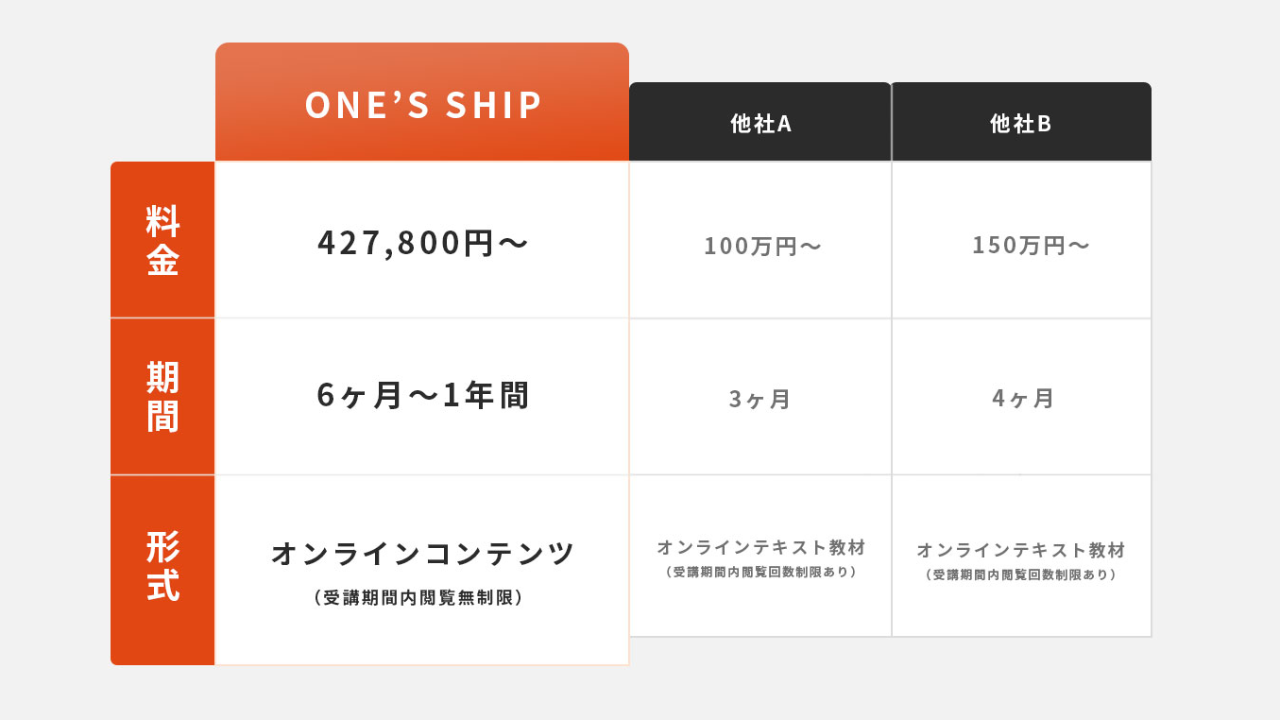
Task: Click the 4ヶ月 period cell
Action: [x=1023, y=398]
